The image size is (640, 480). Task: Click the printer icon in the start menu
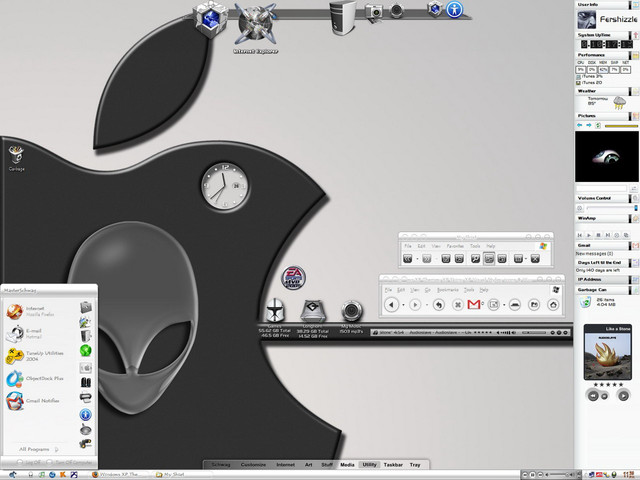tap(85, 397)
